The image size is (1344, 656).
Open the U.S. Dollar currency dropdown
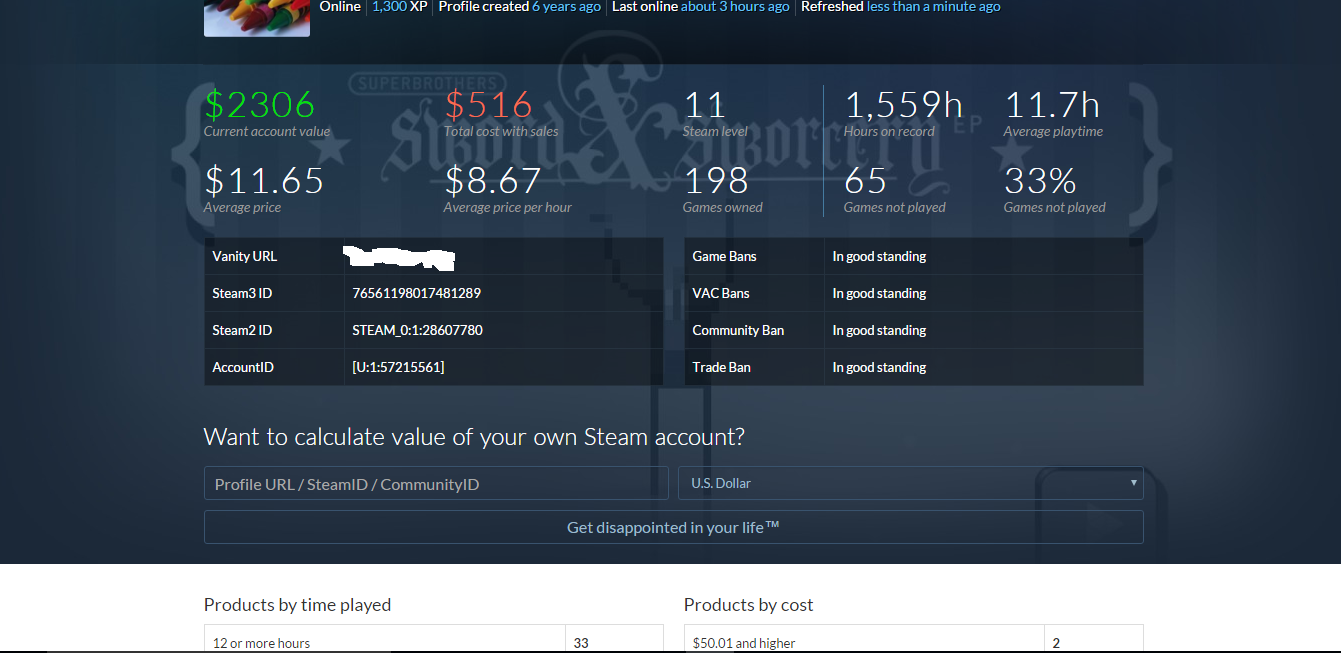(x=911, y=483)
